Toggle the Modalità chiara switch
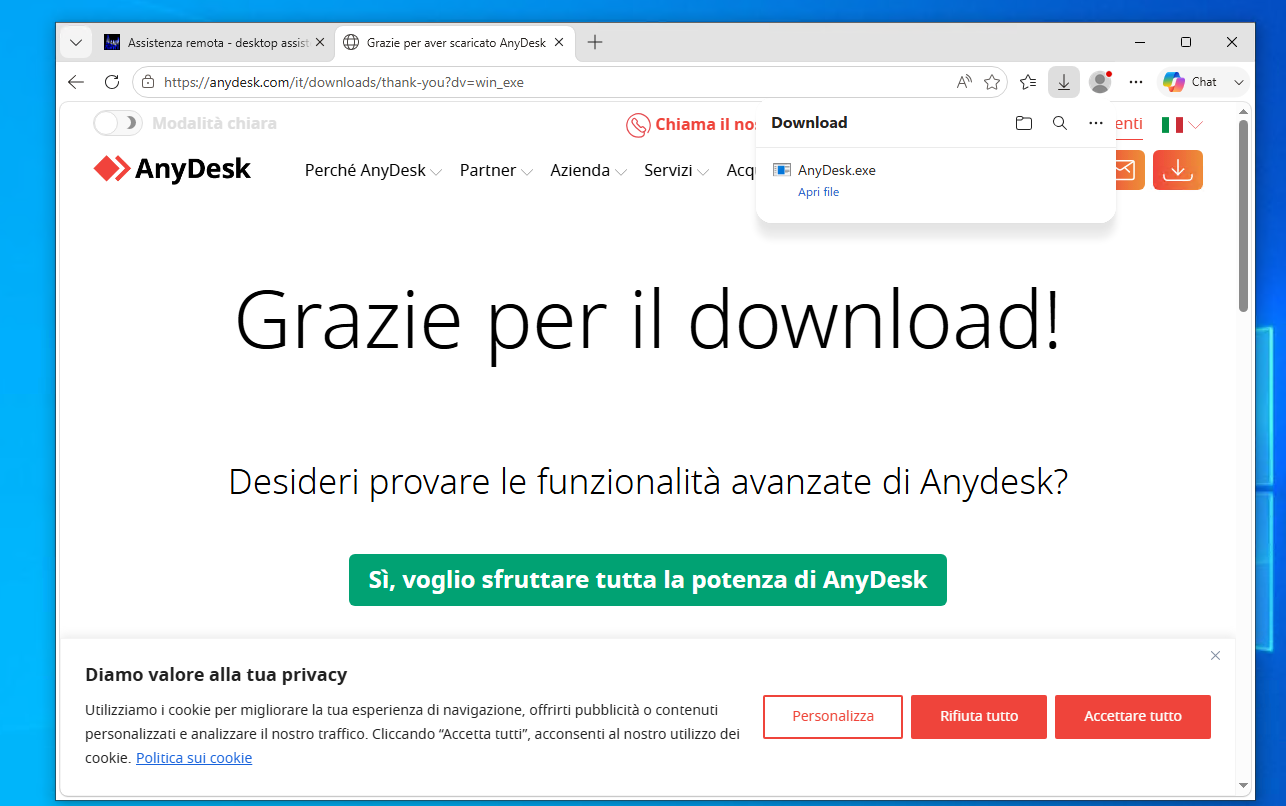This screenshot has width=1286, height=806. pos(118,123)
